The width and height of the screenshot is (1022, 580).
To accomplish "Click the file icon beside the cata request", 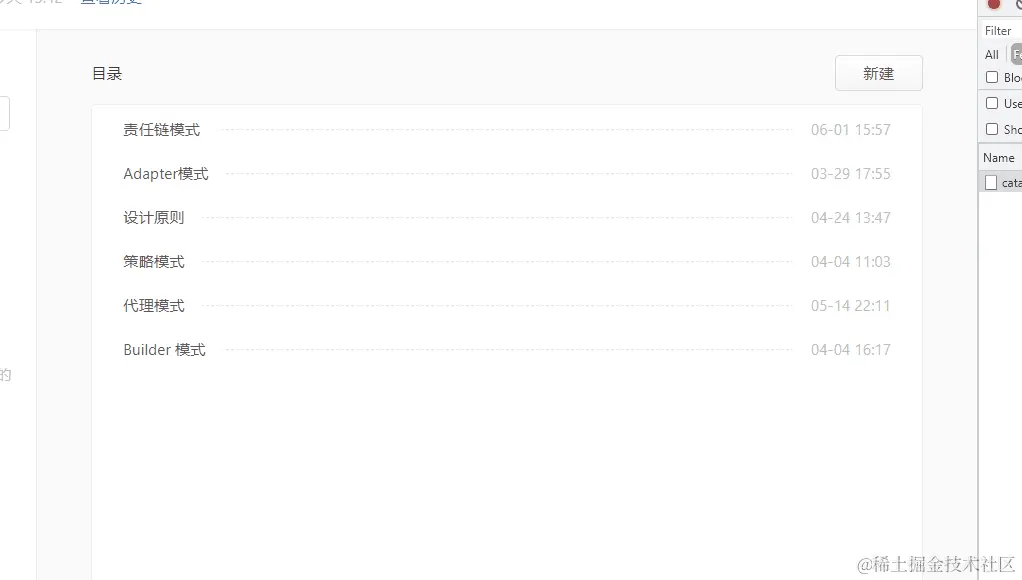I will click(x=991, y=182).
